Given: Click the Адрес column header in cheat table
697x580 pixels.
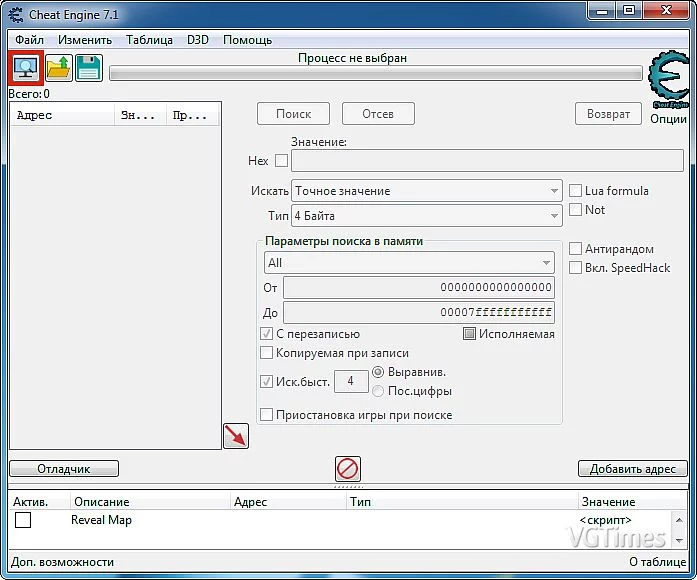Looking at the screenshot, I should pyautogui.click(x=288, y=502).
